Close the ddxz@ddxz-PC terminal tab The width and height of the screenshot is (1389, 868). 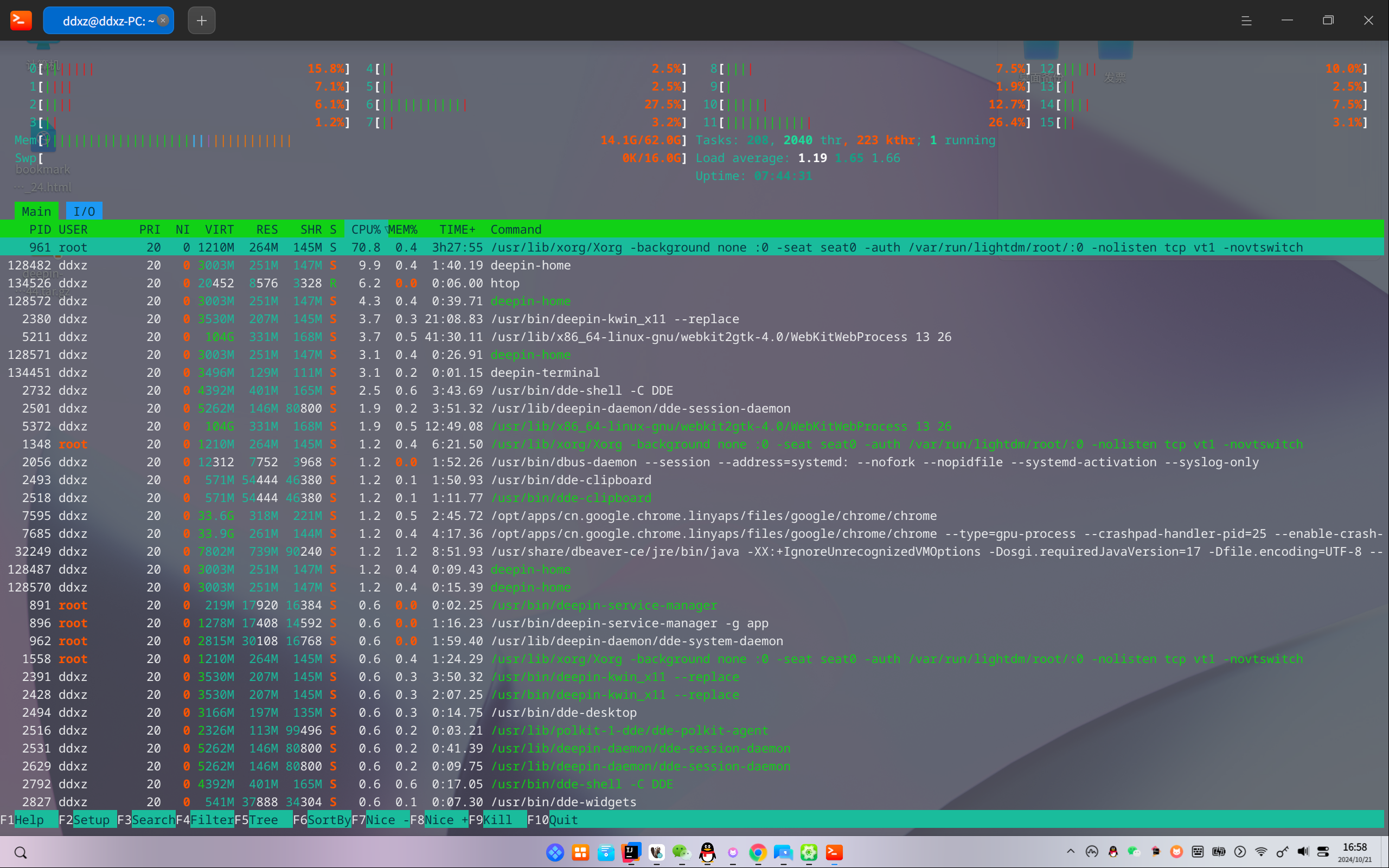(x=163, y=20)
